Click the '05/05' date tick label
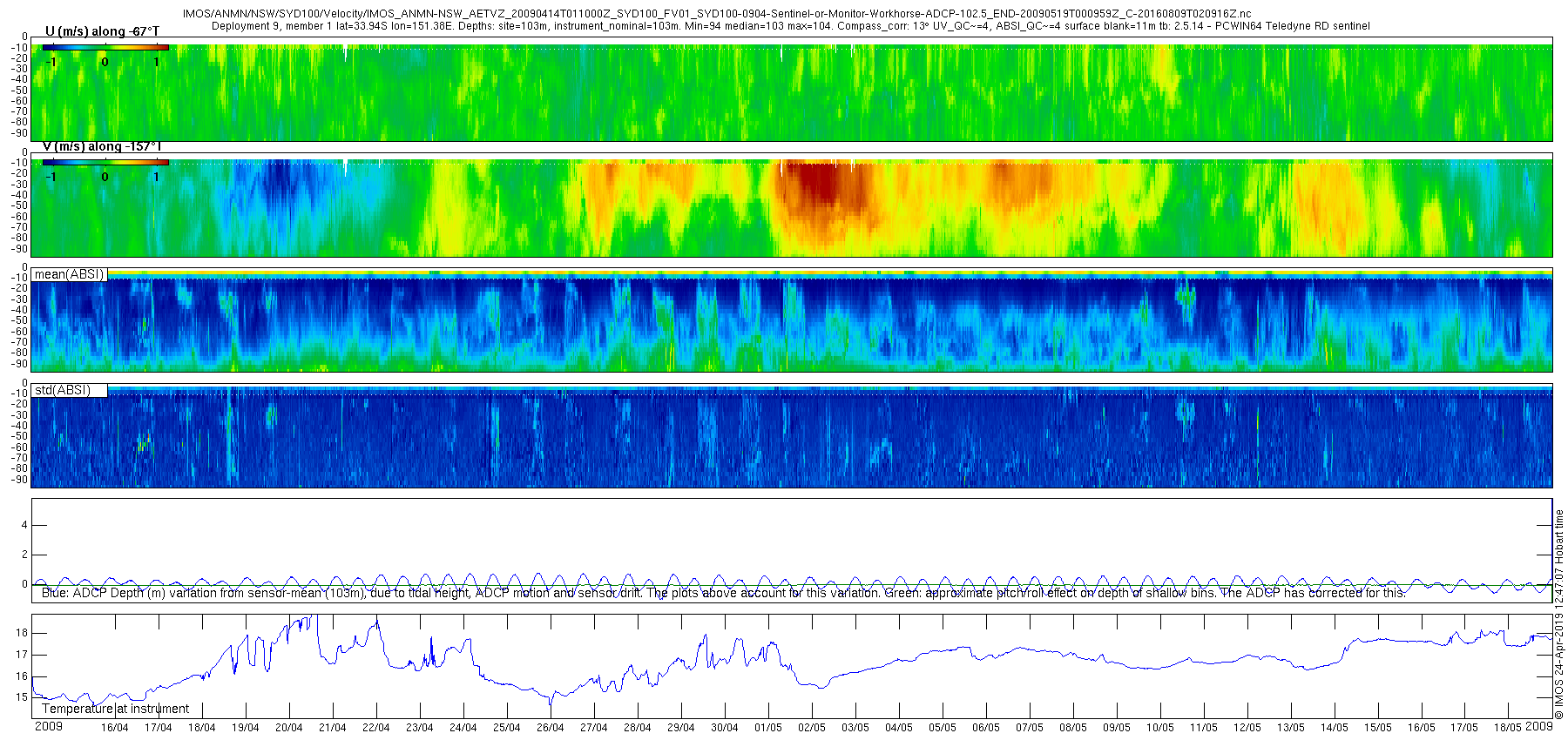1568x740 pixels. coord(943,728)
